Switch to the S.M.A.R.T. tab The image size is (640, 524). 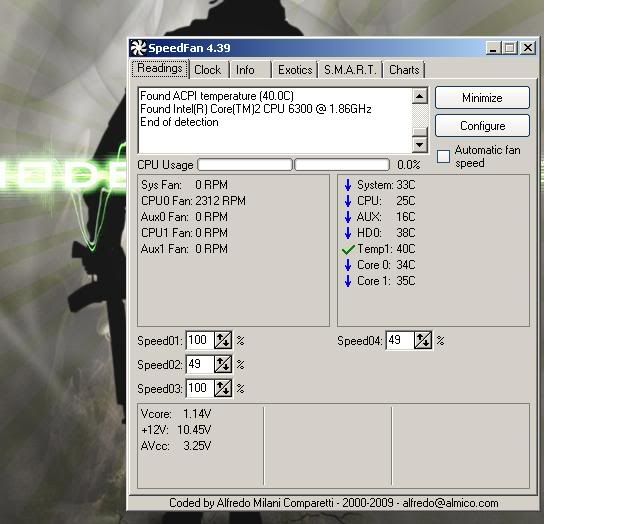350,70
